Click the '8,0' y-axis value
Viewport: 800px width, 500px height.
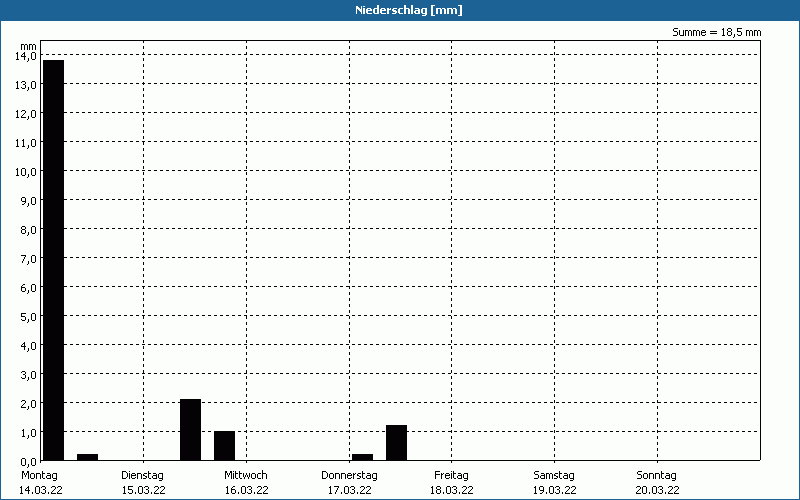point(28,230)
